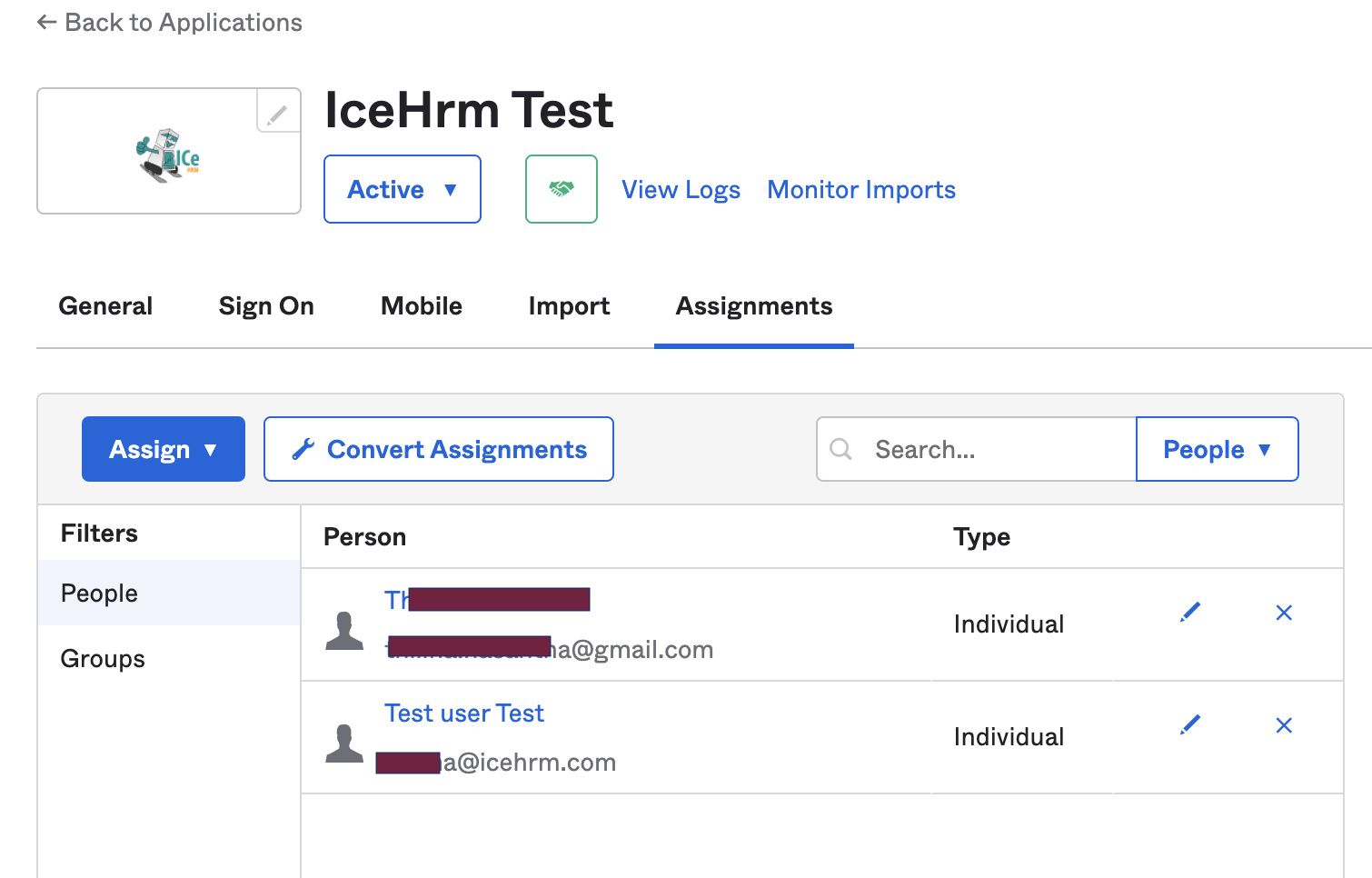Remove the first person's assignment with the X
Image resolution: width=1372 pixels, height=878 pixels.
coord(1284,613)
